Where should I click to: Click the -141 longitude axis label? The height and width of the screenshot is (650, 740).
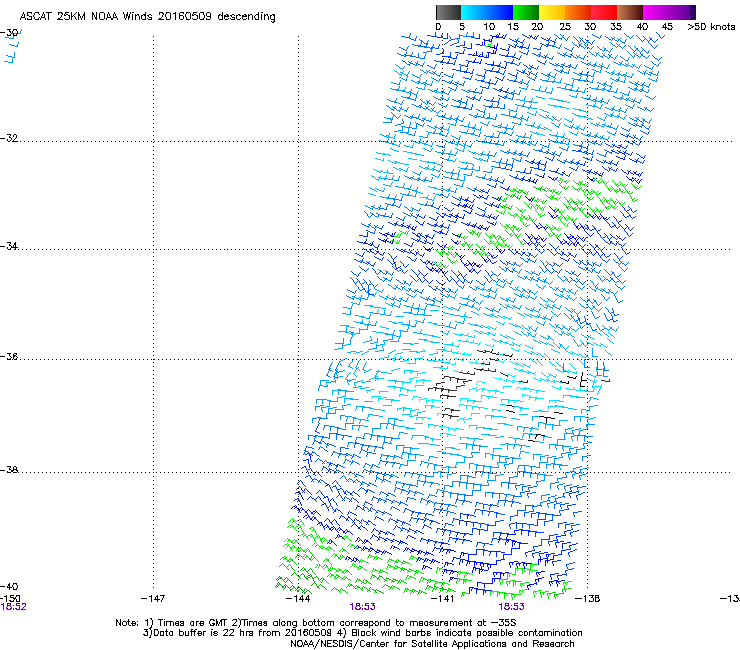[x=442, y=599]
